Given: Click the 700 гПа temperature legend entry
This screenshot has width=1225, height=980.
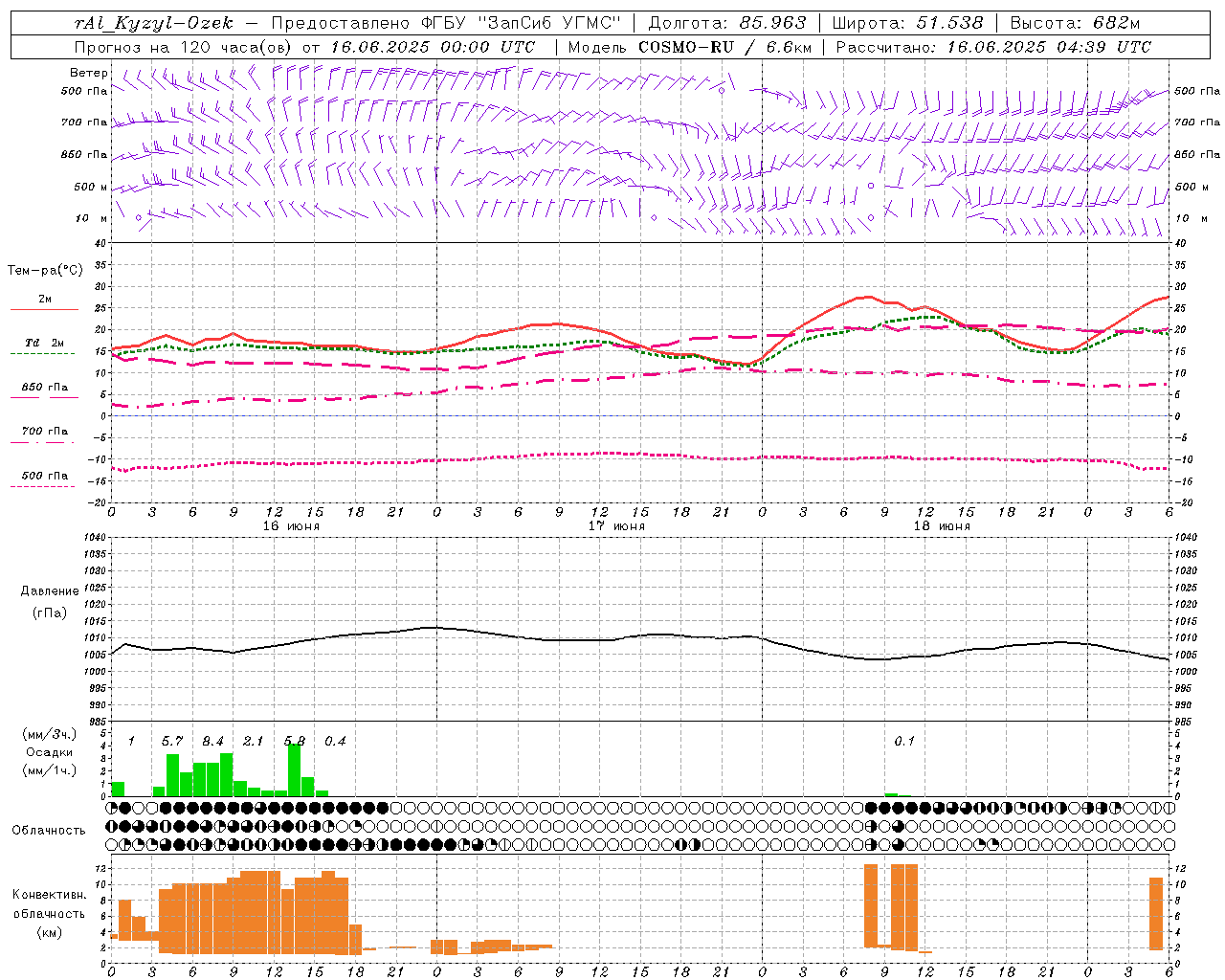Looking at the screenshot, I should pos(45,431).
